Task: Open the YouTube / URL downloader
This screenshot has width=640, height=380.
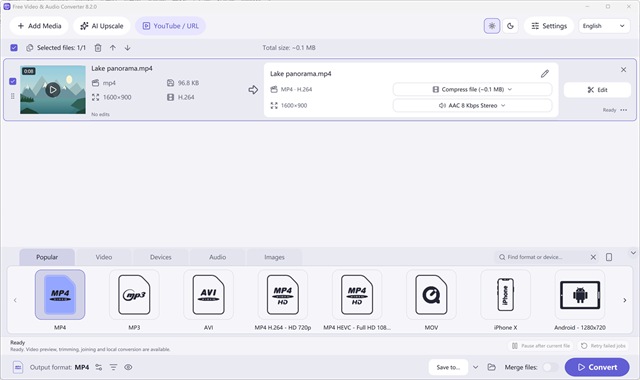Action: coord(171,26)
